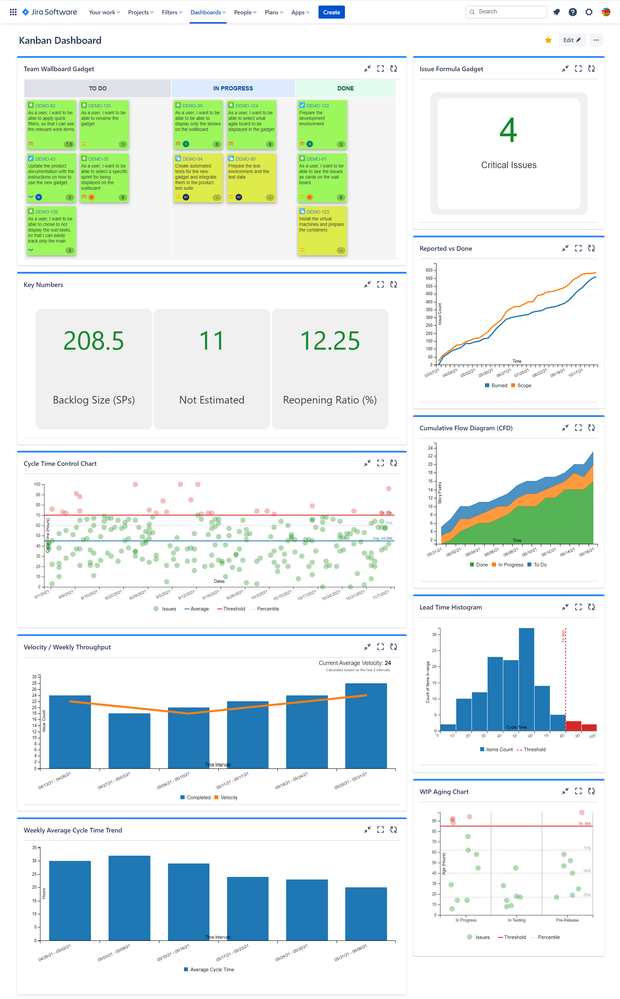Open the notifications icon in top bar
The image size is (620, 999).
[556, 12]
